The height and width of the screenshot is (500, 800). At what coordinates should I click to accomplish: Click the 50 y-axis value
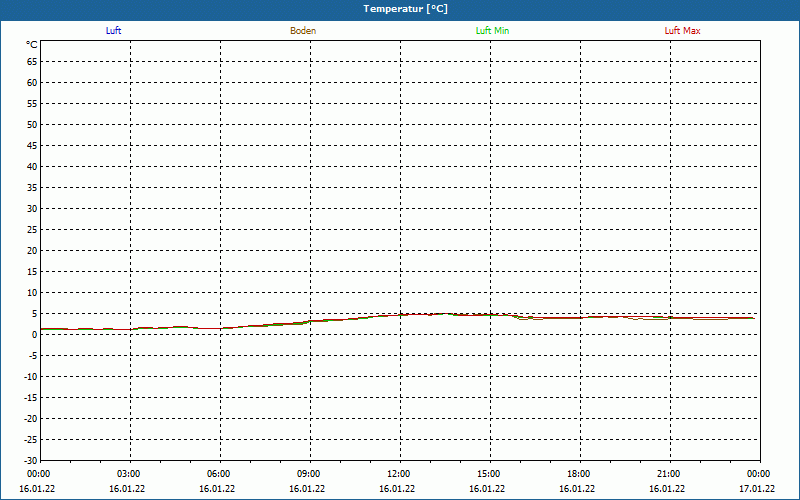32,124
